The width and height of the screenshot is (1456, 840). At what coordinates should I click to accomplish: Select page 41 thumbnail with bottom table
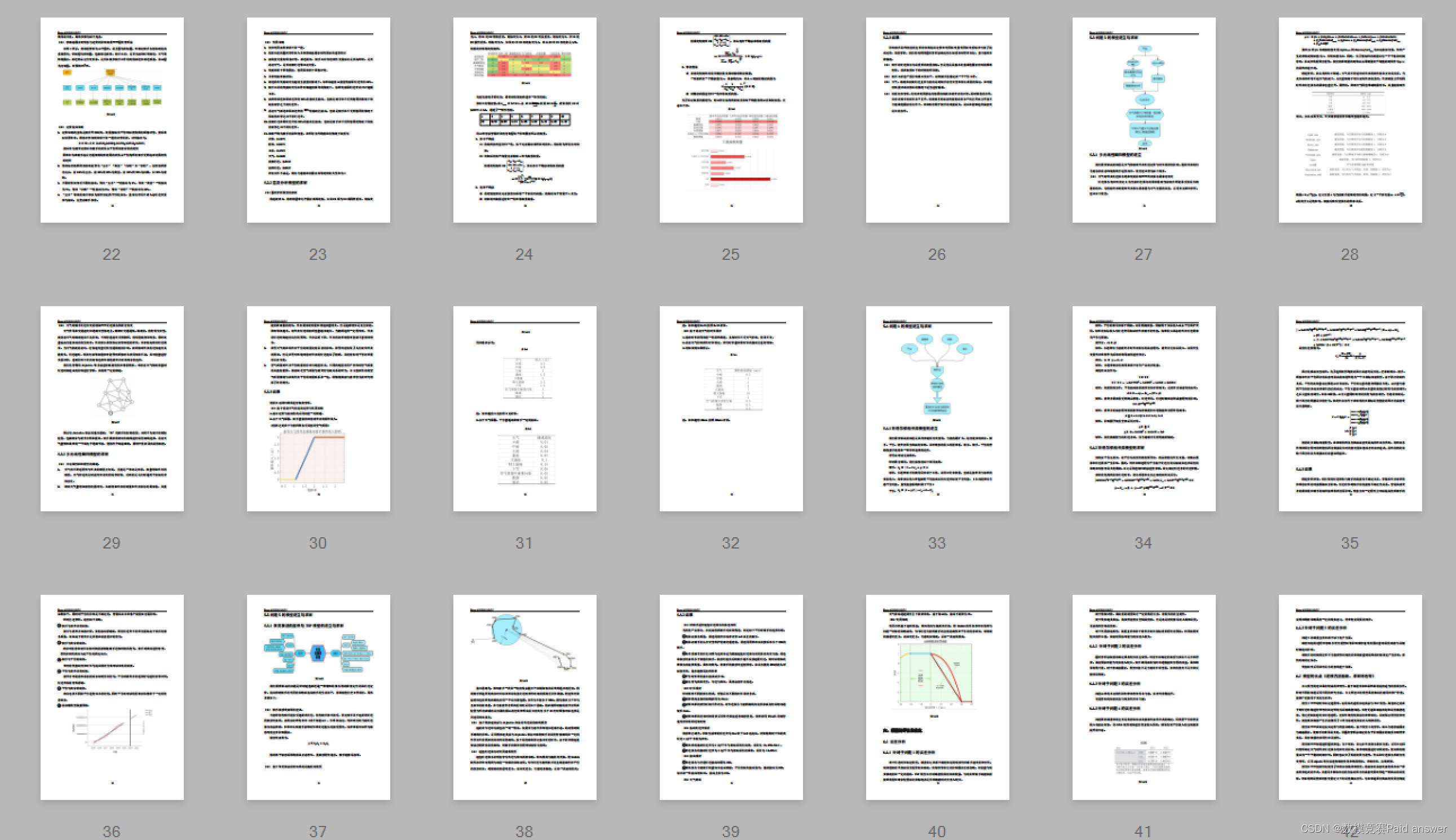coord(1143,697)
